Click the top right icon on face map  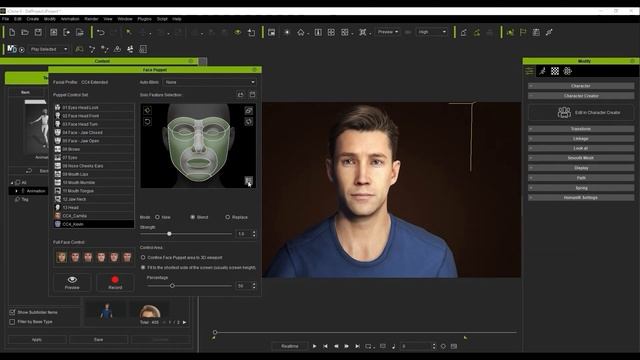pos(249,111)
